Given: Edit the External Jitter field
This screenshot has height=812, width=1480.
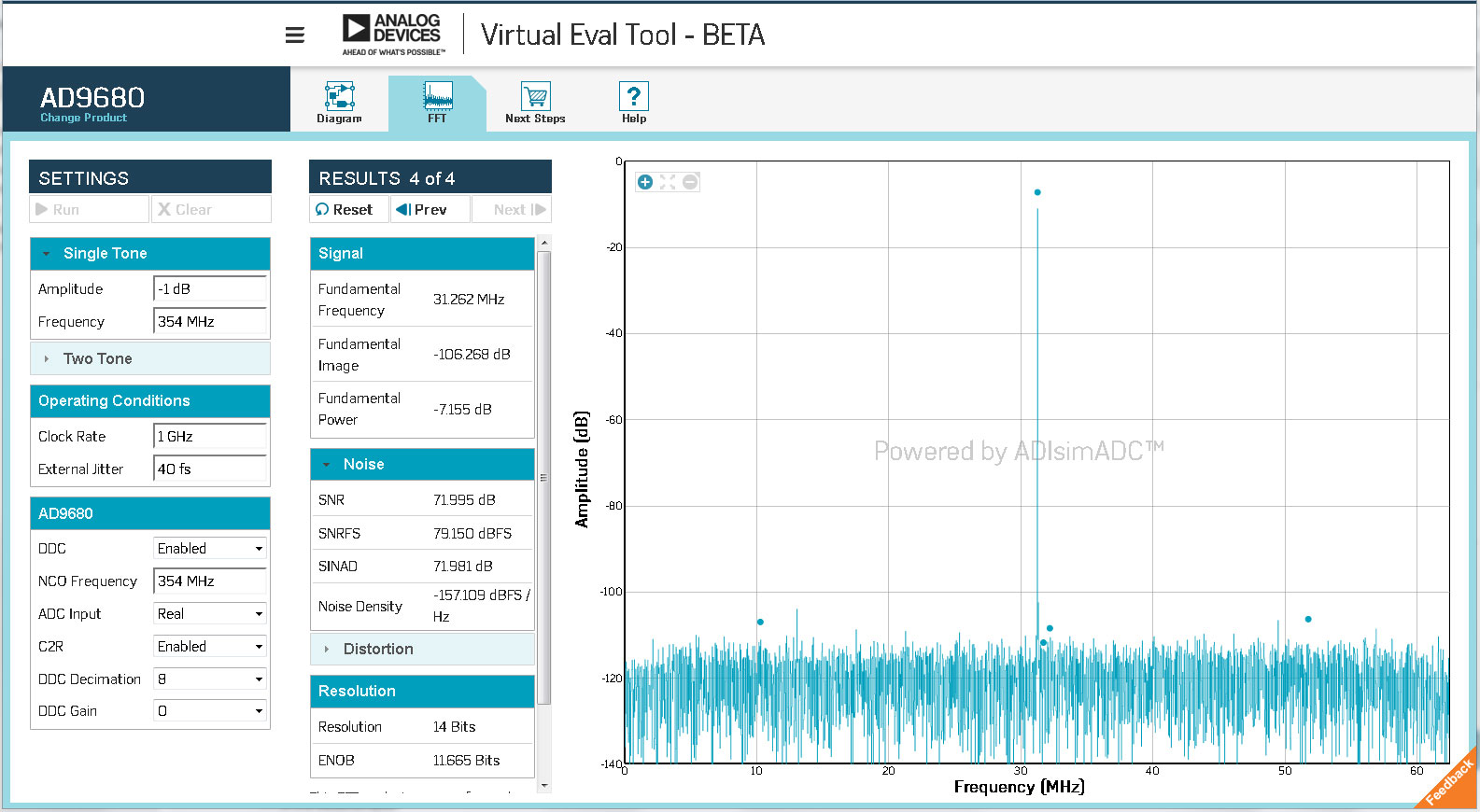Looking at the screenshot, I should (x=210, y=469).
